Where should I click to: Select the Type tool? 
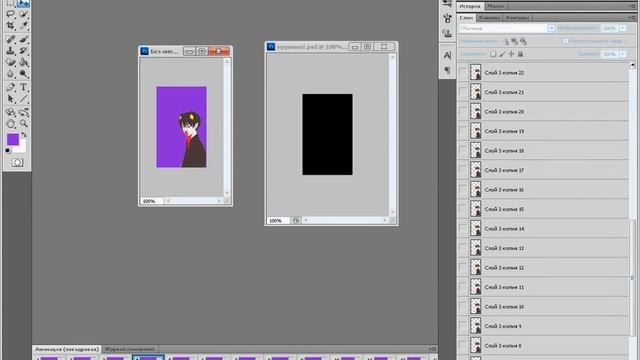pos(23,87)
